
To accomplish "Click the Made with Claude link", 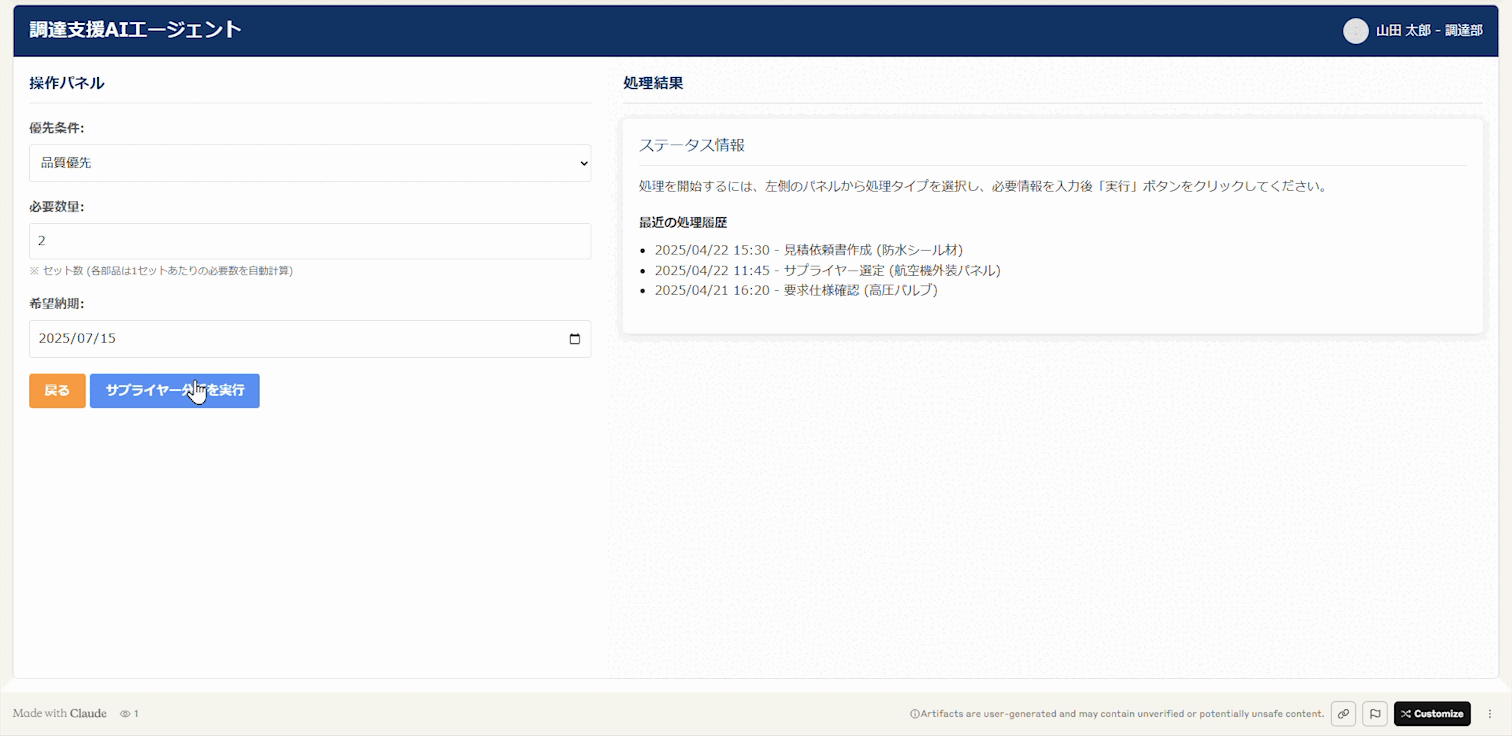I will [x=60, y=713].
